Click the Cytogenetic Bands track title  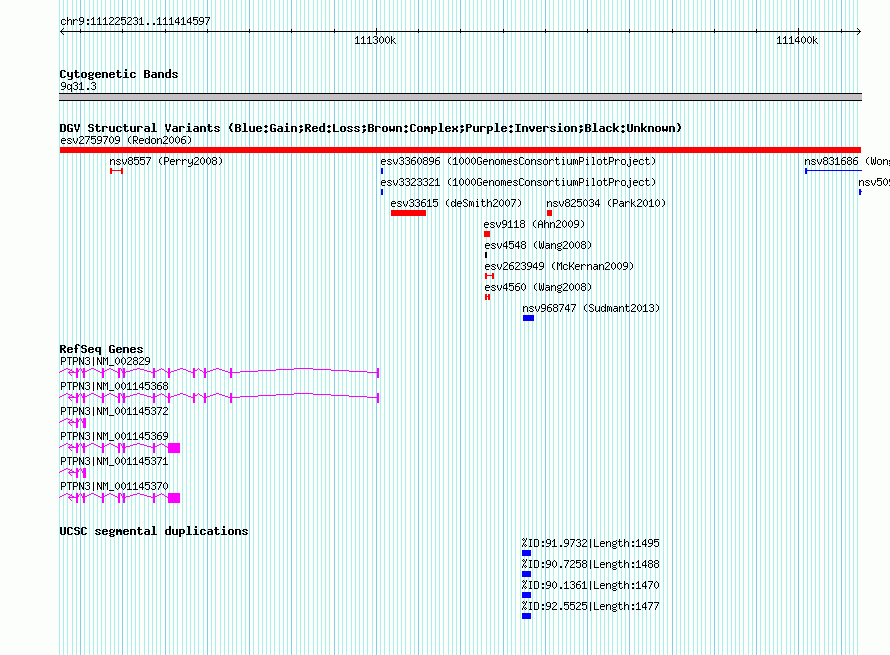pos(119,74)
